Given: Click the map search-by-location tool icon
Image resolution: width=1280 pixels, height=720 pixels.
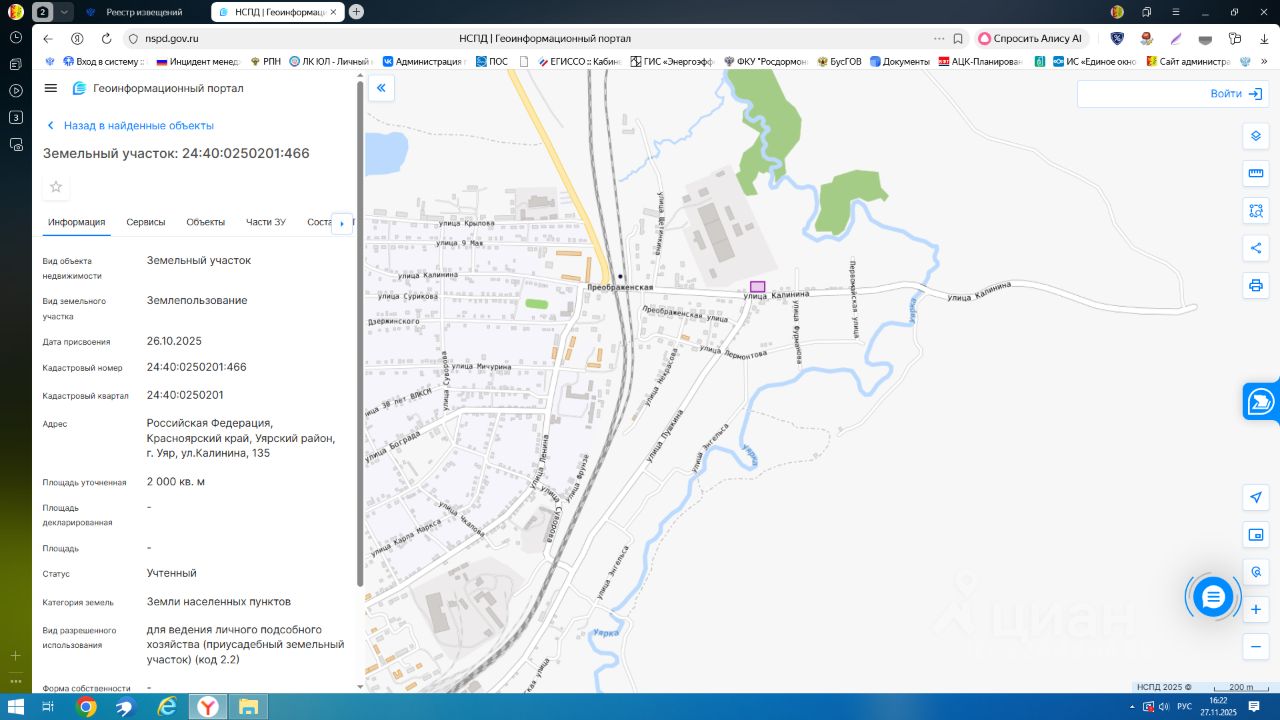Looking at the screenshot, I should [x=1256, y=572].
